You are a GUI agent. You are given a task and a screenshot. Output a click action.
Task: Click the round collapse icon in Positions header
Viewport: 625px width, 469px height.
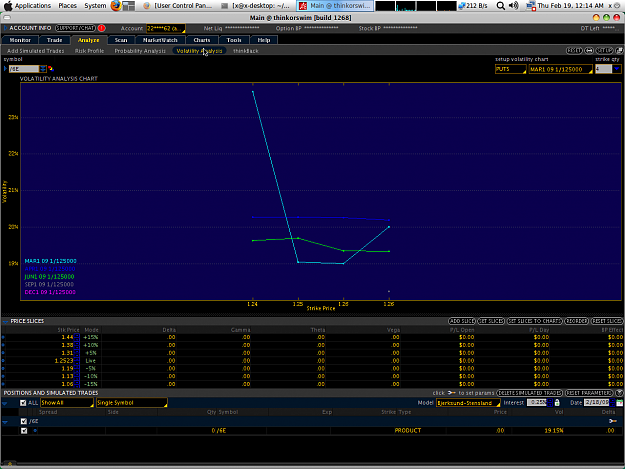tap(619, 393)
